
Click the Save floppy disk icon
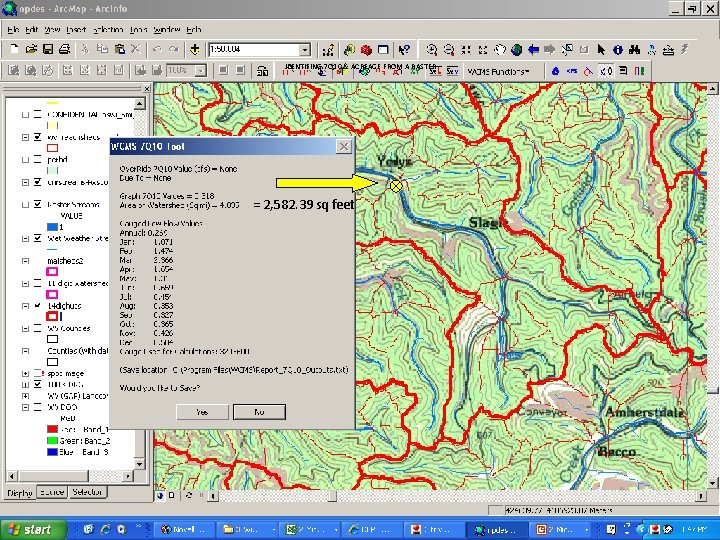pos(48,49)
